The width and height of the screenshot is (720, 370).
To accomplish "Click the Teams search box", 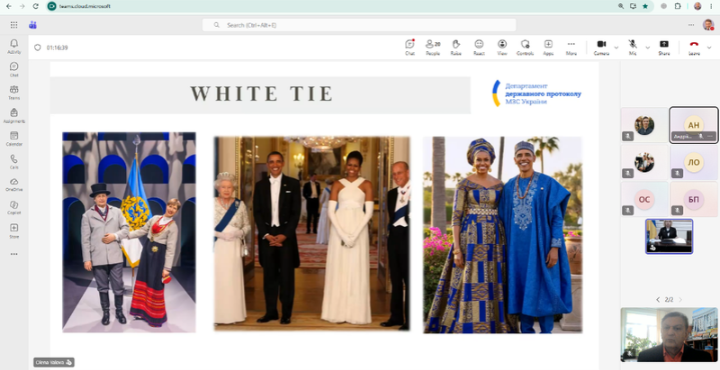I will coord(359,25).
